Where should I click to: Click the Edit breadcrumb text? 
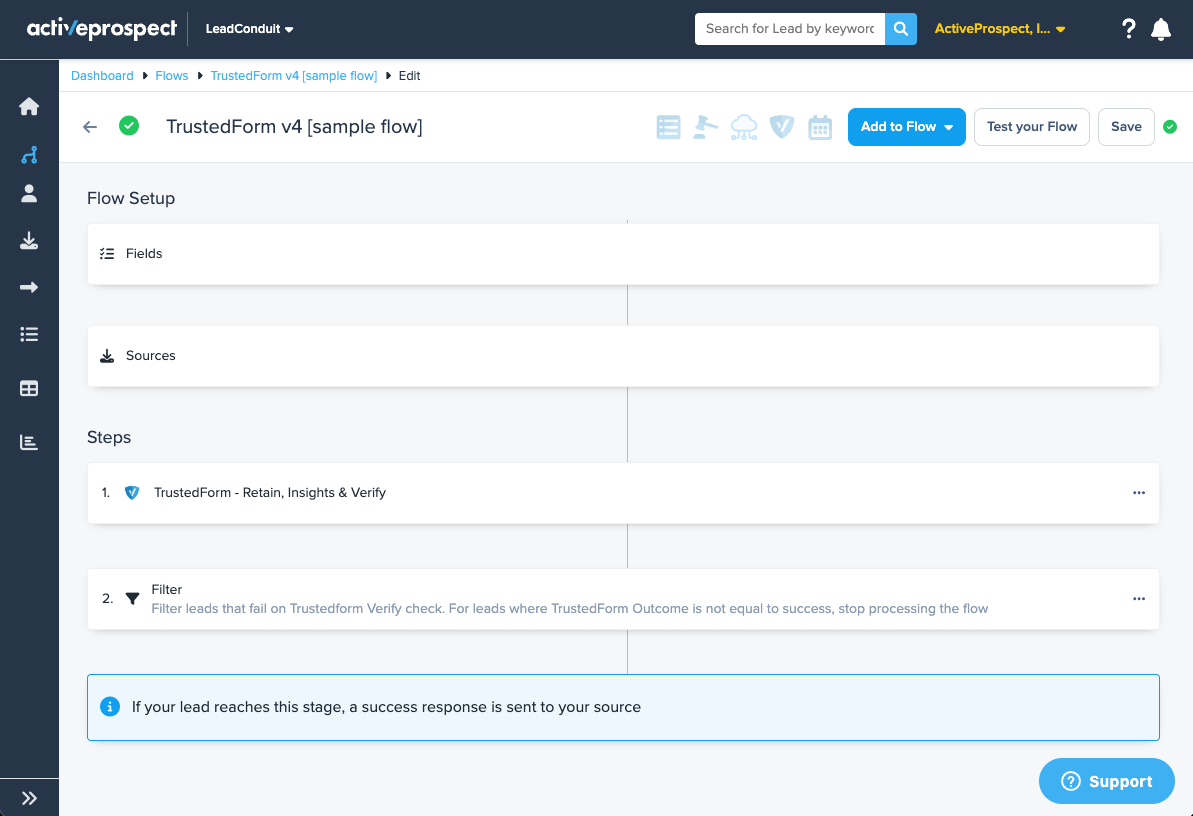click(x=409, y=76)
